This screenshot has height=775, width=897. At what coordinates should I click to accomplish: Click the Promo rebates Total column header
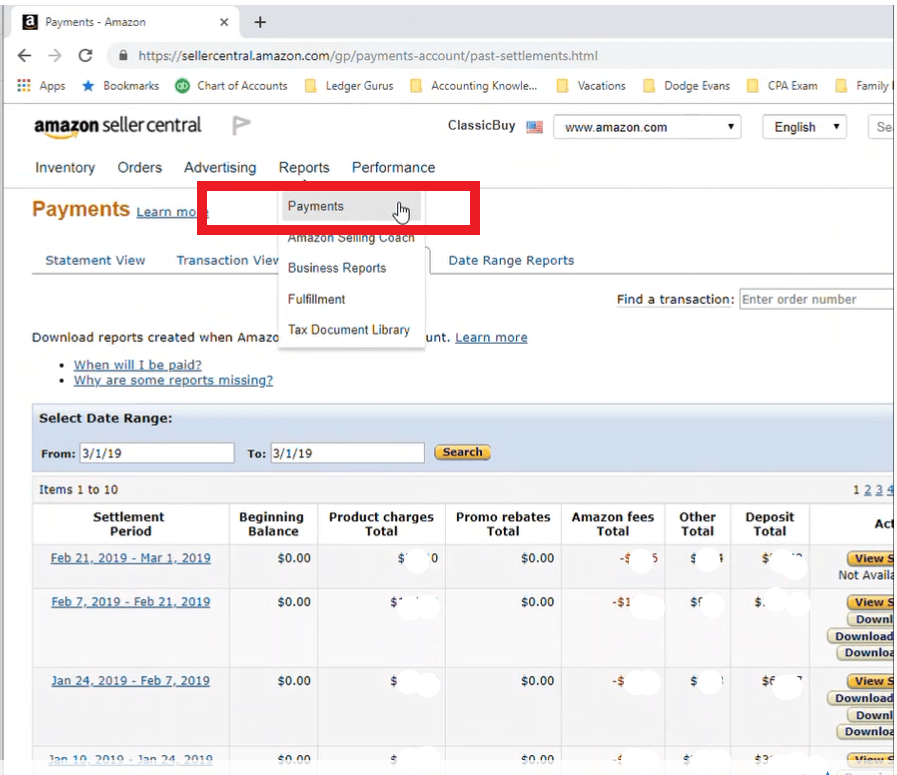(x=503, y=524)
